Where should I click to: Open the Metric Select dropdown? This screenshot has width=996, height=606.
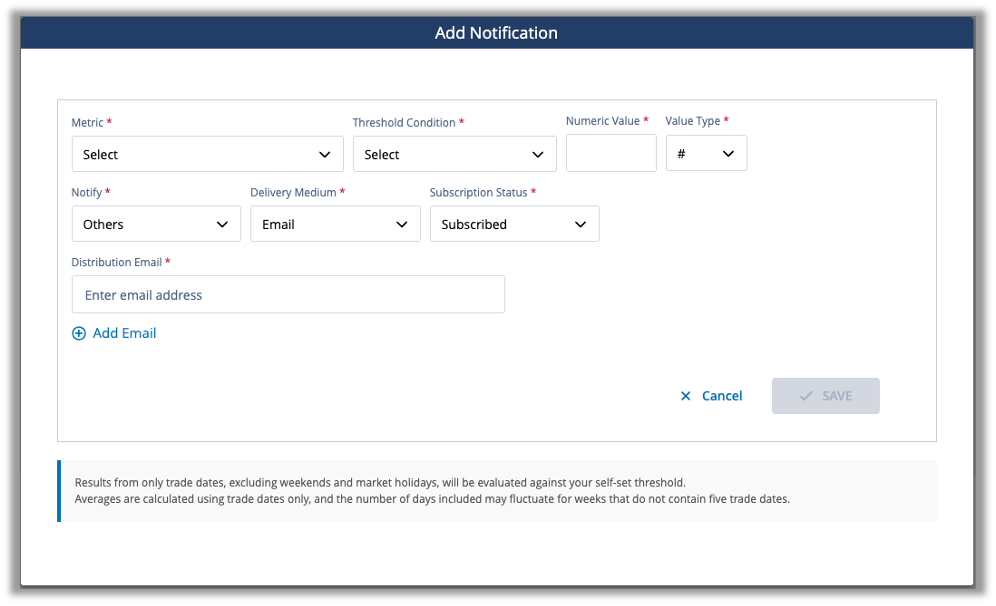point(207,155)
